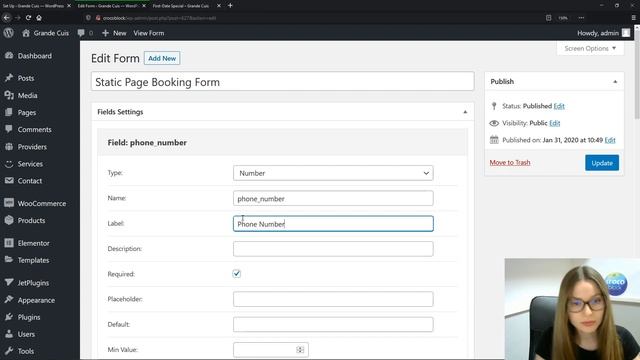
Task: Click the browser address bar
Action: pyautogui.click(x=314, y=18)
